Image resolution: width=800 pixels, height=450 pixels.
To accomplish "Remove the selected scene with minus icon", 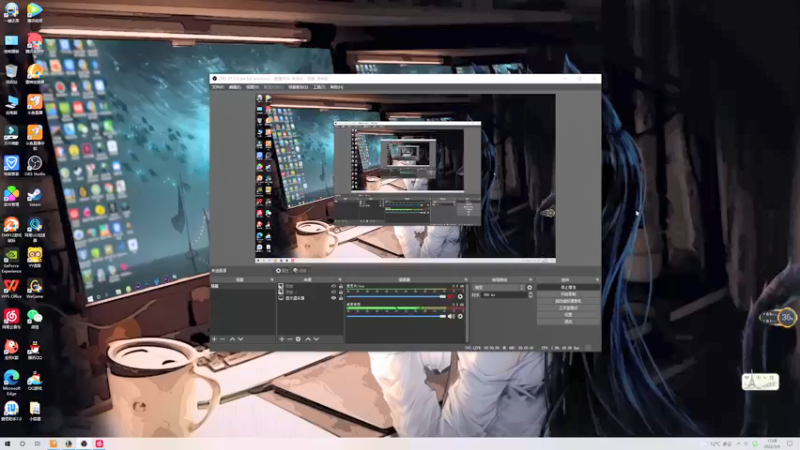I will pos(222,339).
